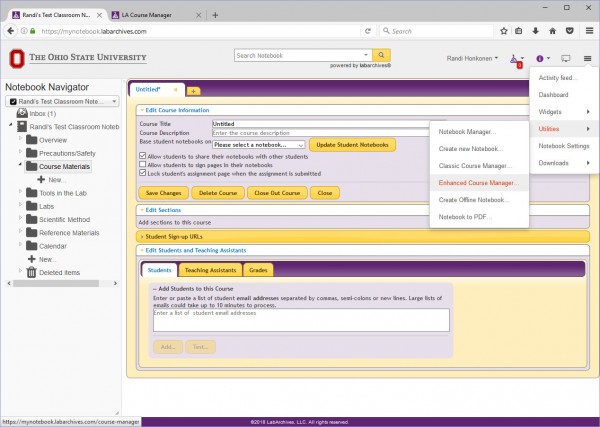Screen dimensions: 600x427
Task: Select the Students tab
Action: (159, 270)
